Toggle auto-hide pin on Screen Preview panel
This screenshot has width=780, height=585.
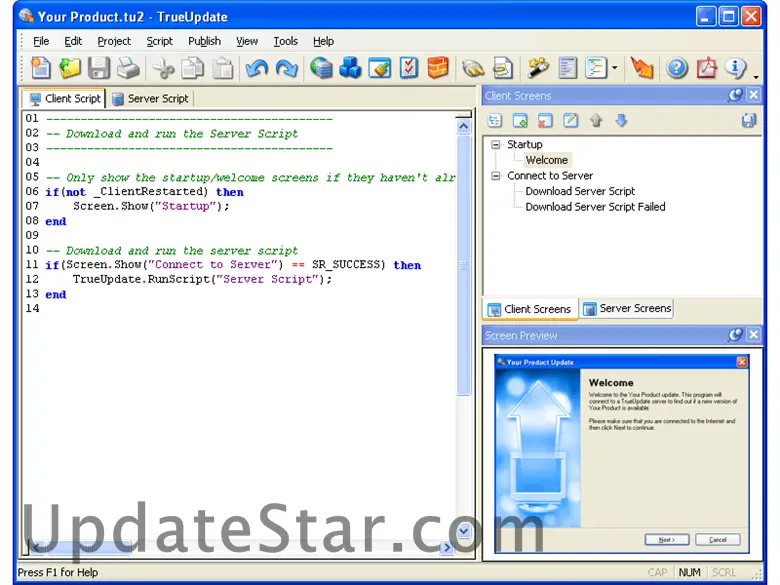pos(735,335)
